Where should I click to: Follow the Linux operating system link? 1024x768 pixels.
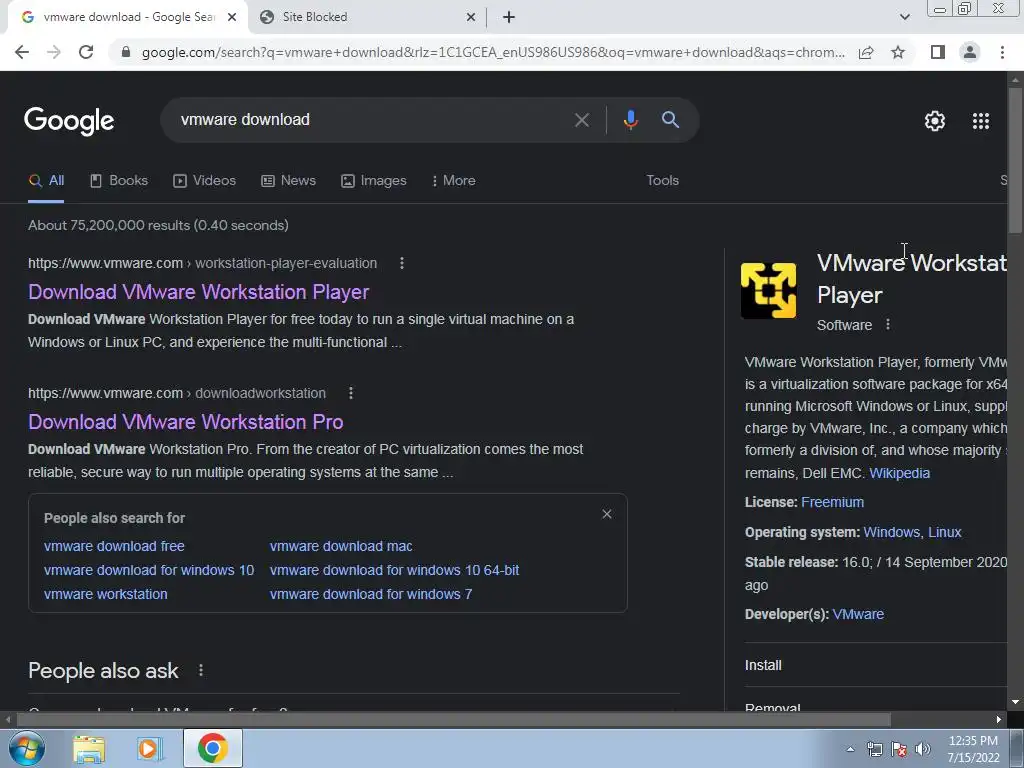click(944, 532)
